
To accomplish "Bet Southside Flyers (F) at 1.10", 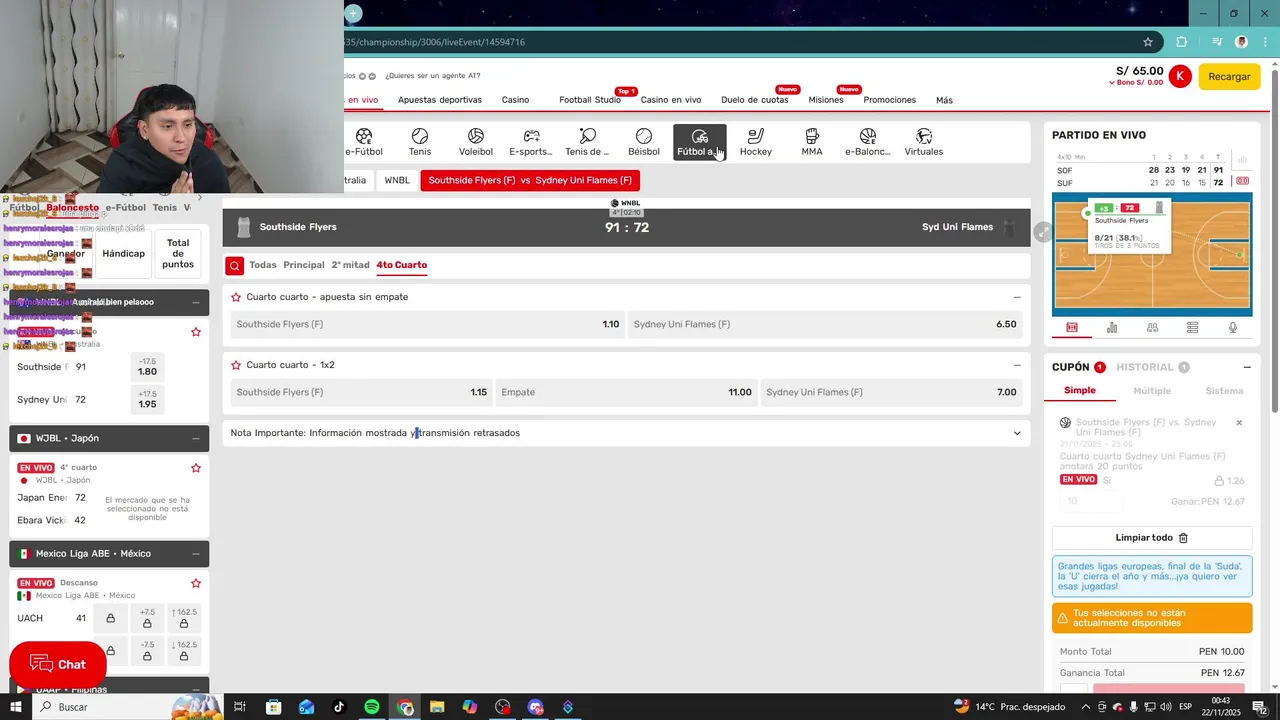I will [428, 324].
